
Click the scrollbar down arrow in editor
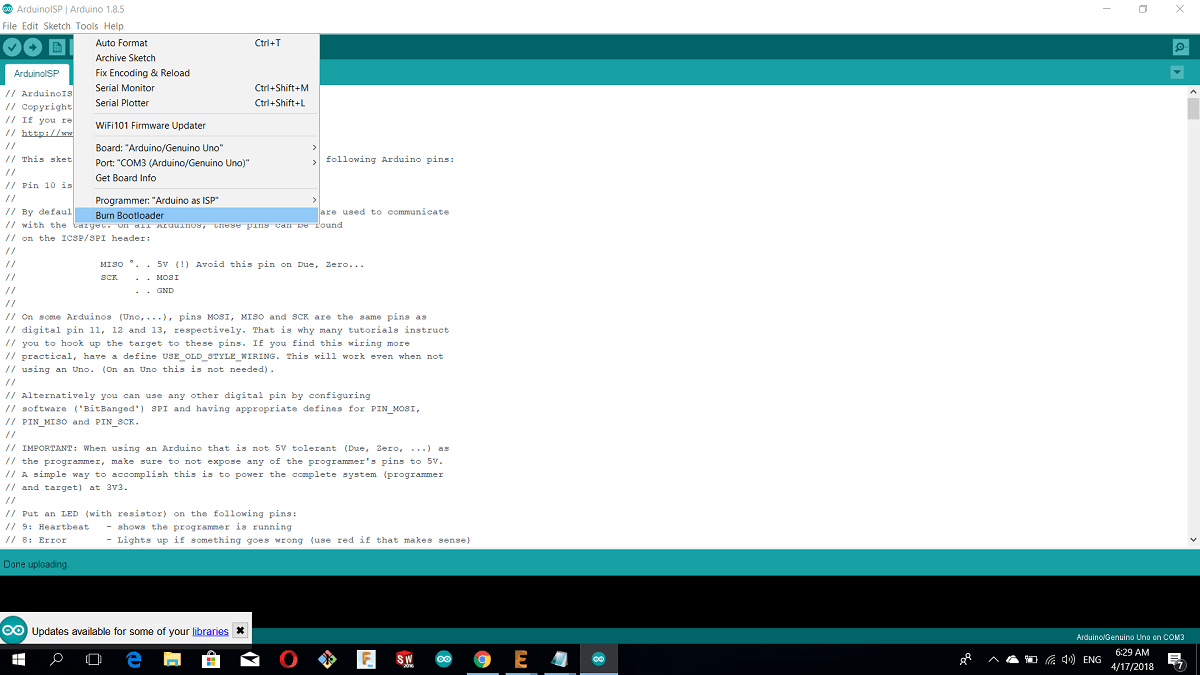click(x=1193, y=540)
